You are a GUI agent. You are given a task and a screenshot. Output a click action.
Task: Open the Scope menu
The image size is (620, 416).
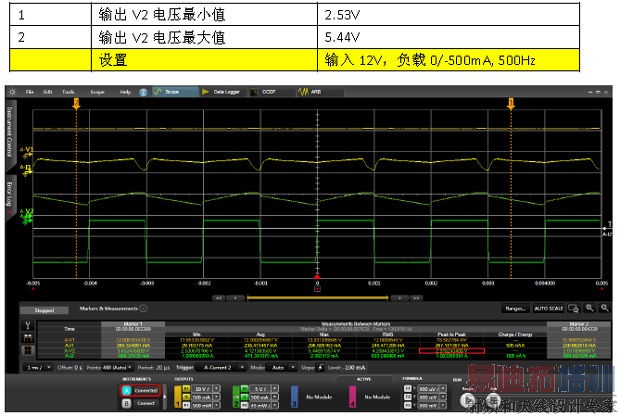pos(97,92)
